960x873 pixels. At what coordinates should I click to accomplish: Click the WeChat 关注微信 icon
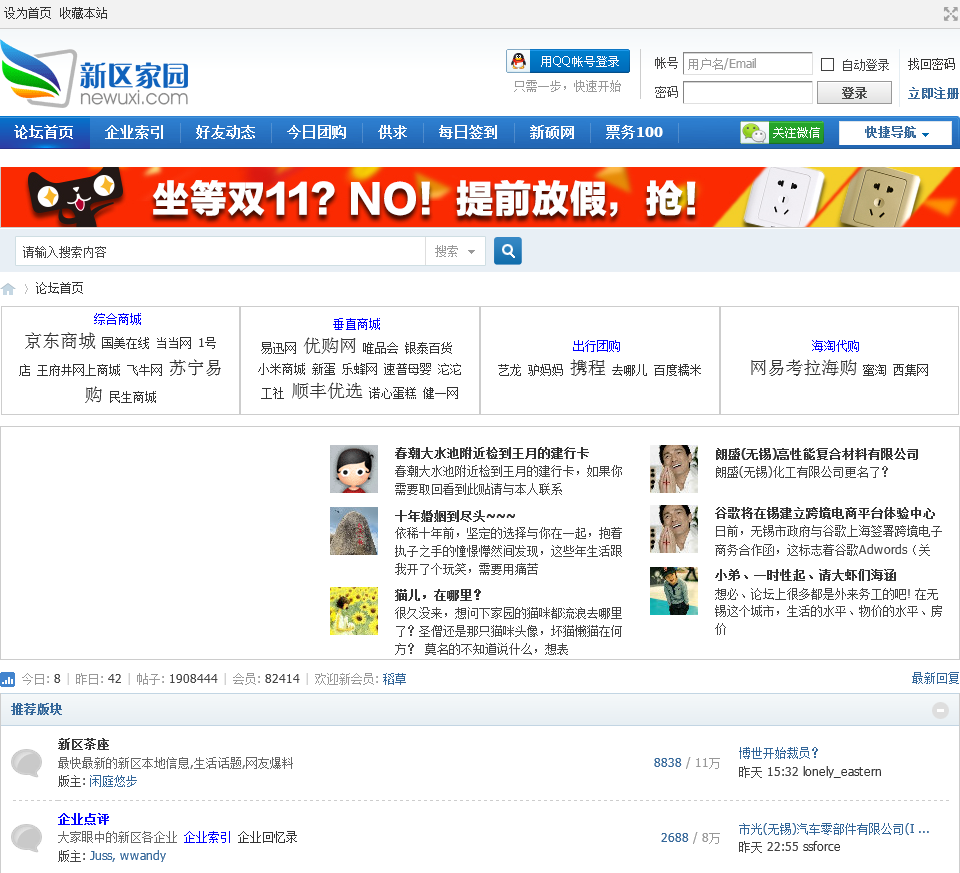[781, 132]
